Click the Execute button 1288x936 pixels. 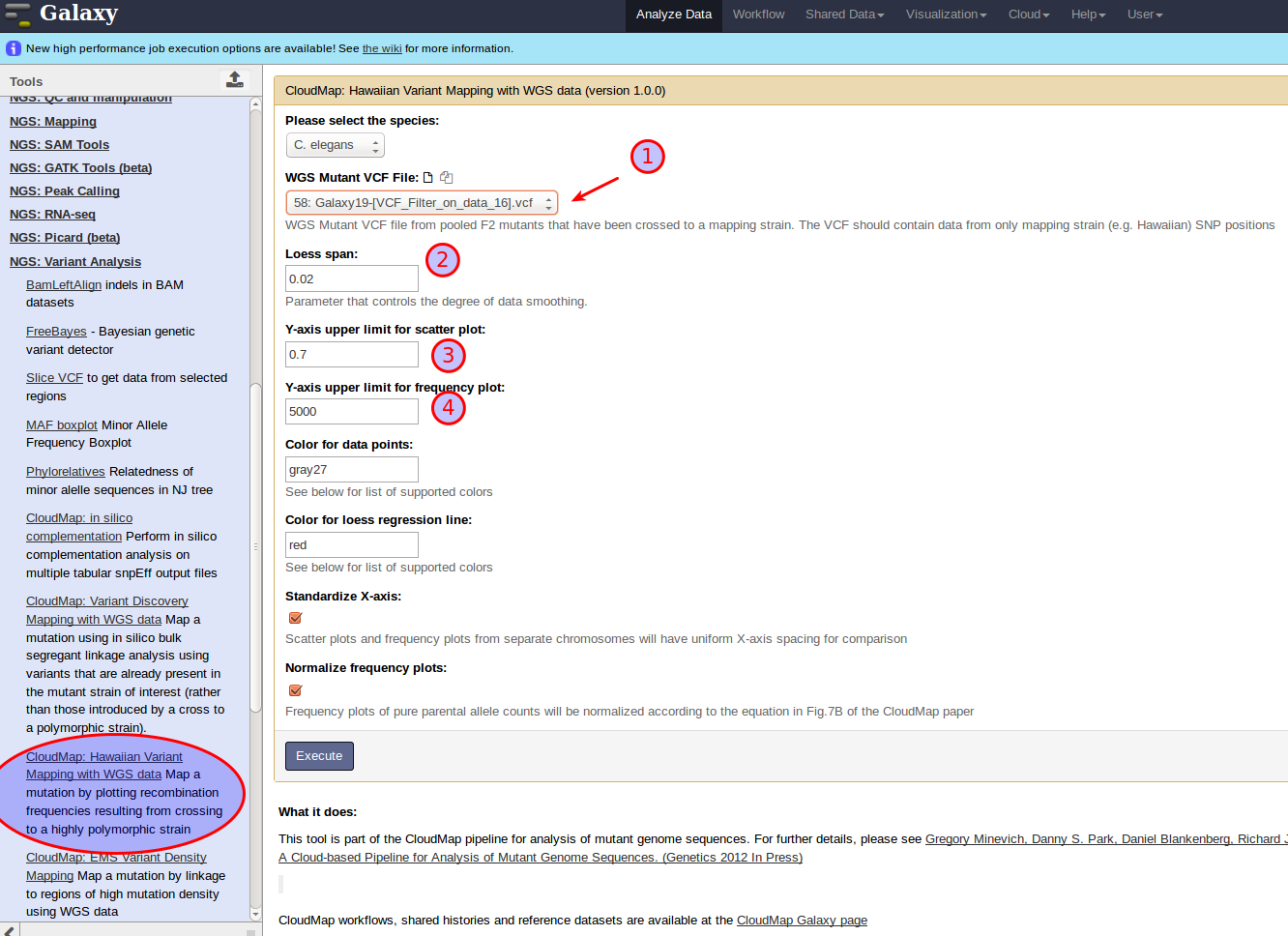[319, 756]
